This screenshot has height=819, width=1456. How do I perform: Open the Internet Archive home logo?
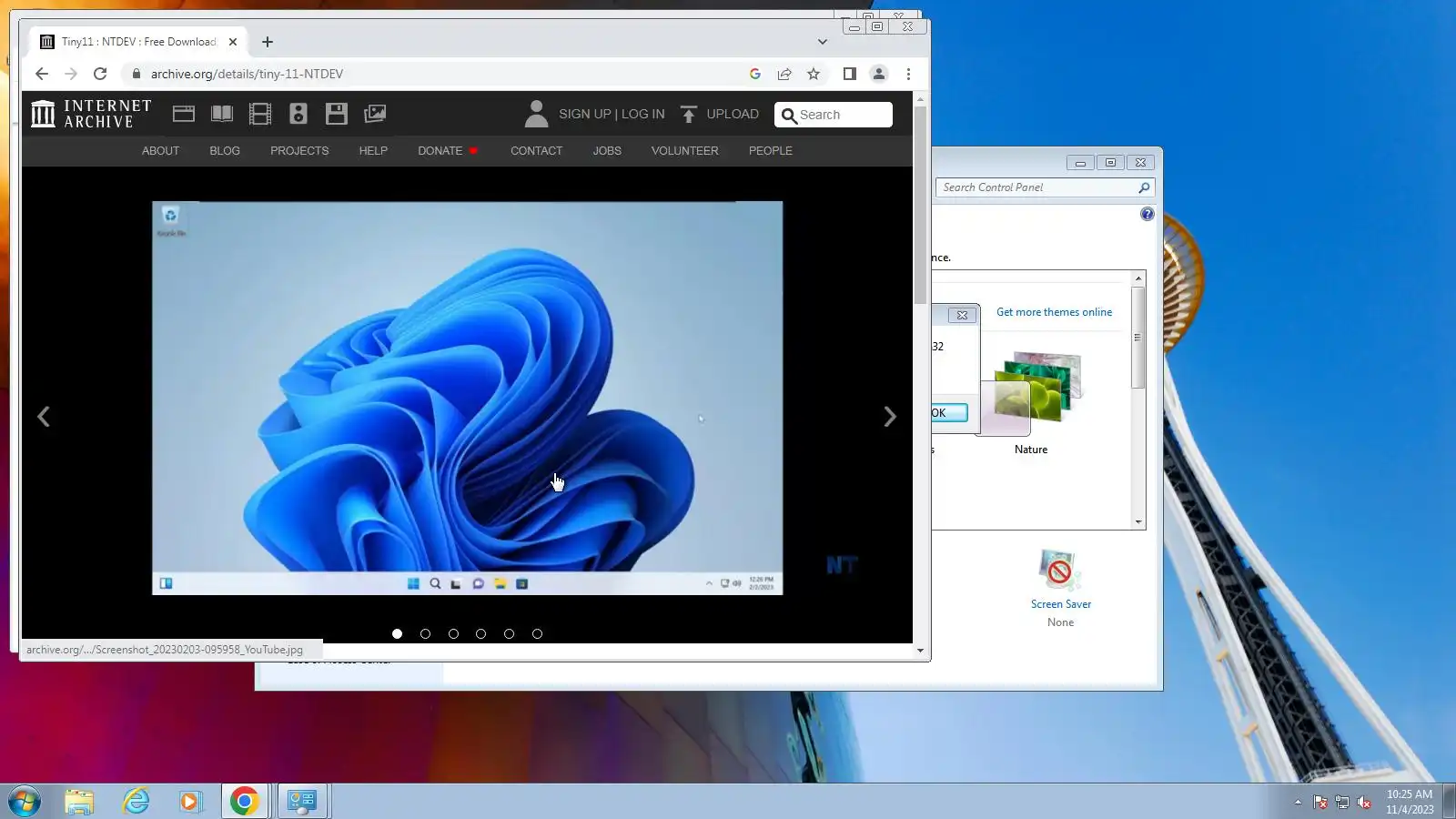tap(91, 114)
